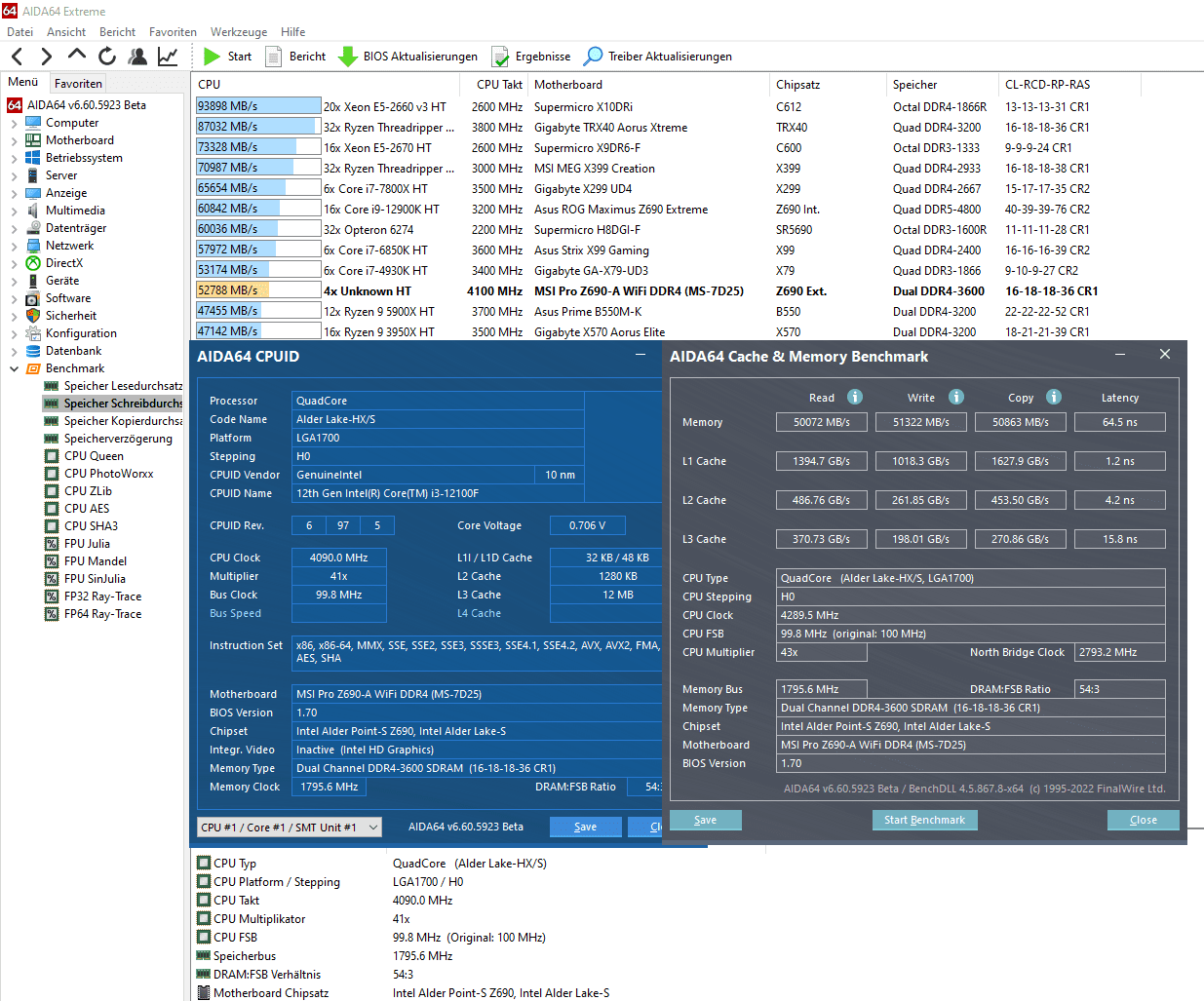This screenshot has height=1001, width=1204.
Task: Open FPU Julia benchmark icon
Action: (52, 544)
